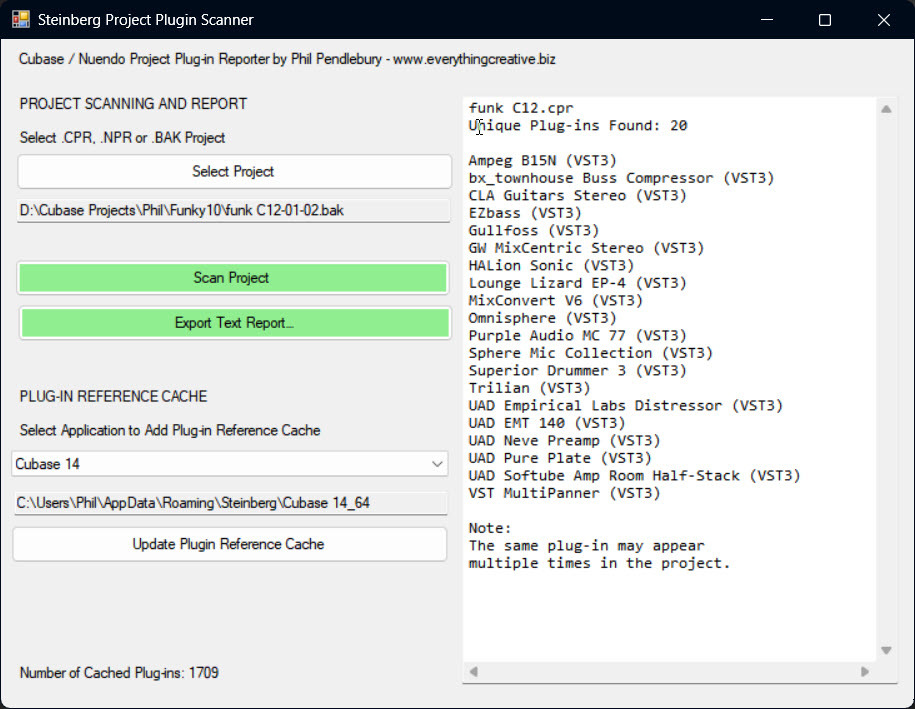Click 'EZbass (VST3)' entry
The width and height of the screenshot is (915, 709).
tap(525, 213)
